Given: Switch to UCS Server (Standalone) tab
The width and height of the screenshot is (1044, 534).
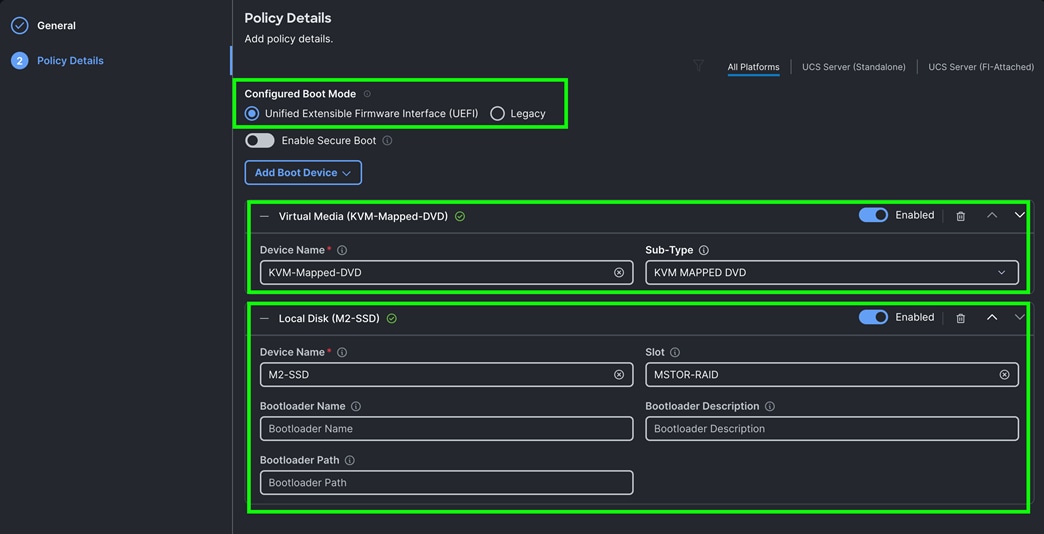Looking at the screenshot, I should (x=854, y=67).
